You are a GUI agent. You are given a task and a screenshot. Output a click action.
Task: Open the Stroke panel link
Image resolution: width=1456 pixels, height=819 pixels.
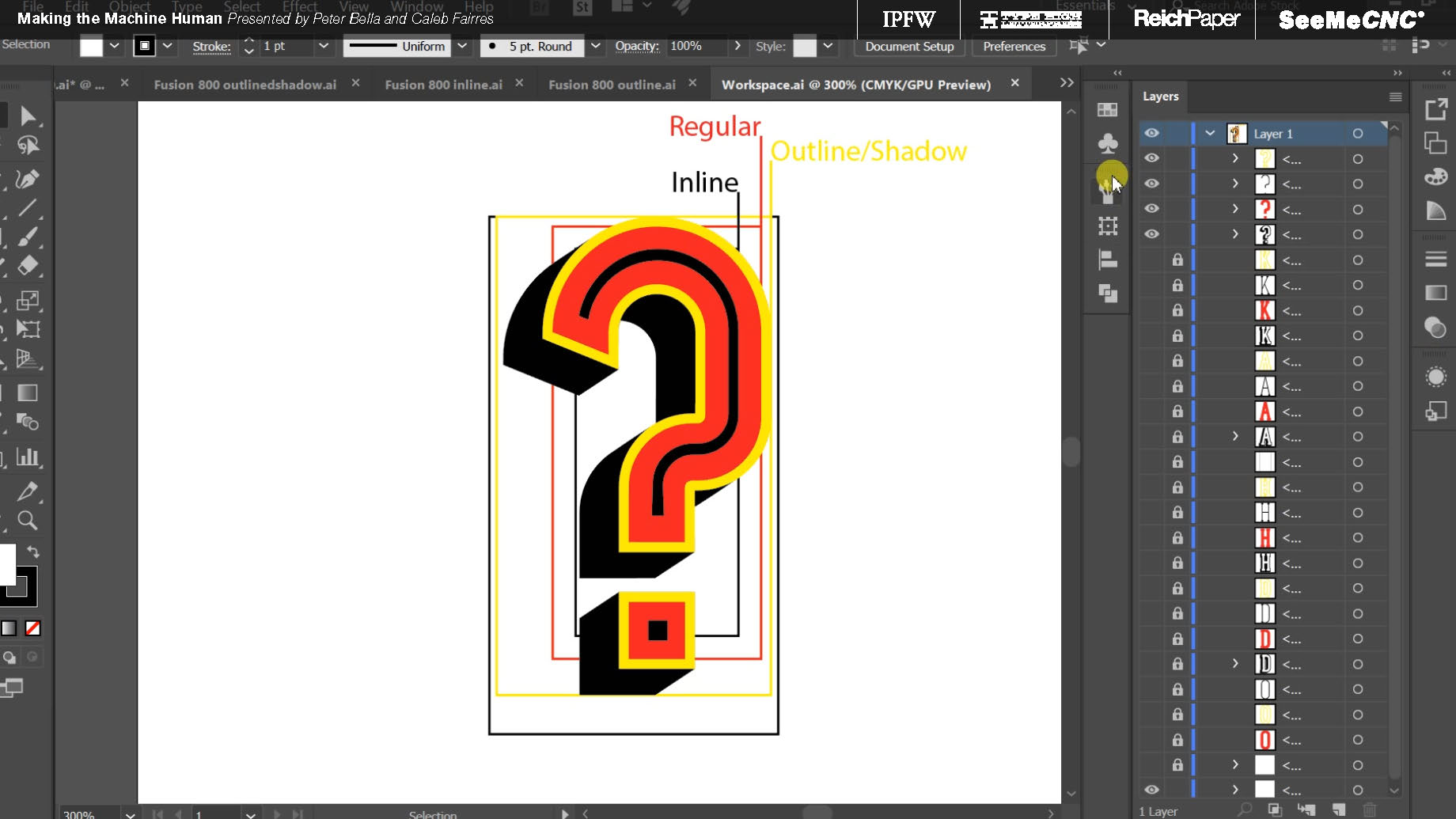click(x=211, y=46)
